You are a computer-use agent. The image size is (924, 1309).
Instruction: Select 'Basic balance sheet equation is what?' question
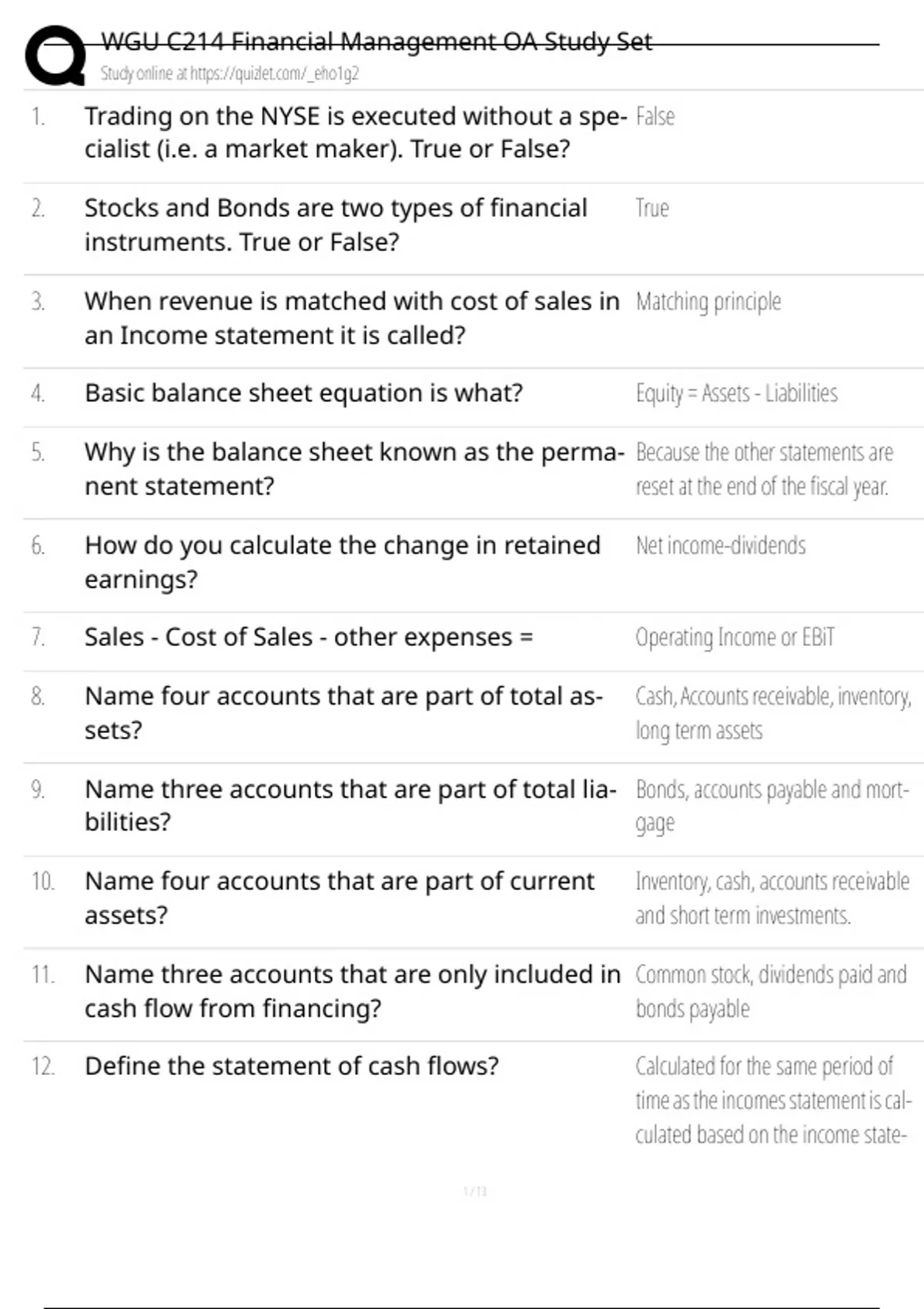(x=303, y=393)
